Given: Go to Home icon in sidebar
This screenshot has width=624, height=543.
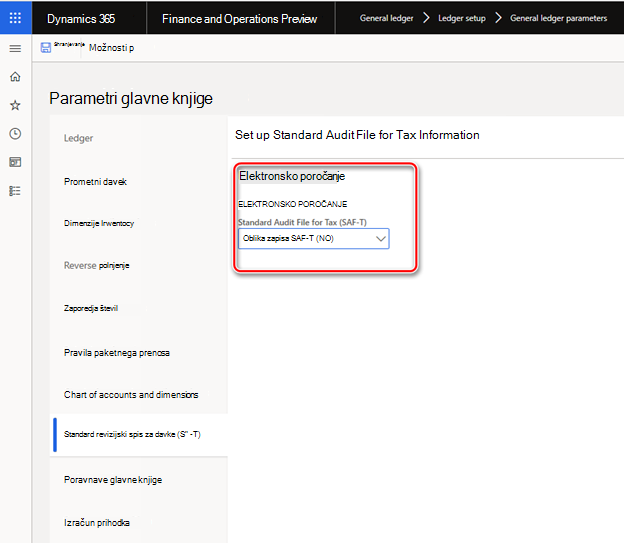Looking at the screenshot, I should pos(15,76).
